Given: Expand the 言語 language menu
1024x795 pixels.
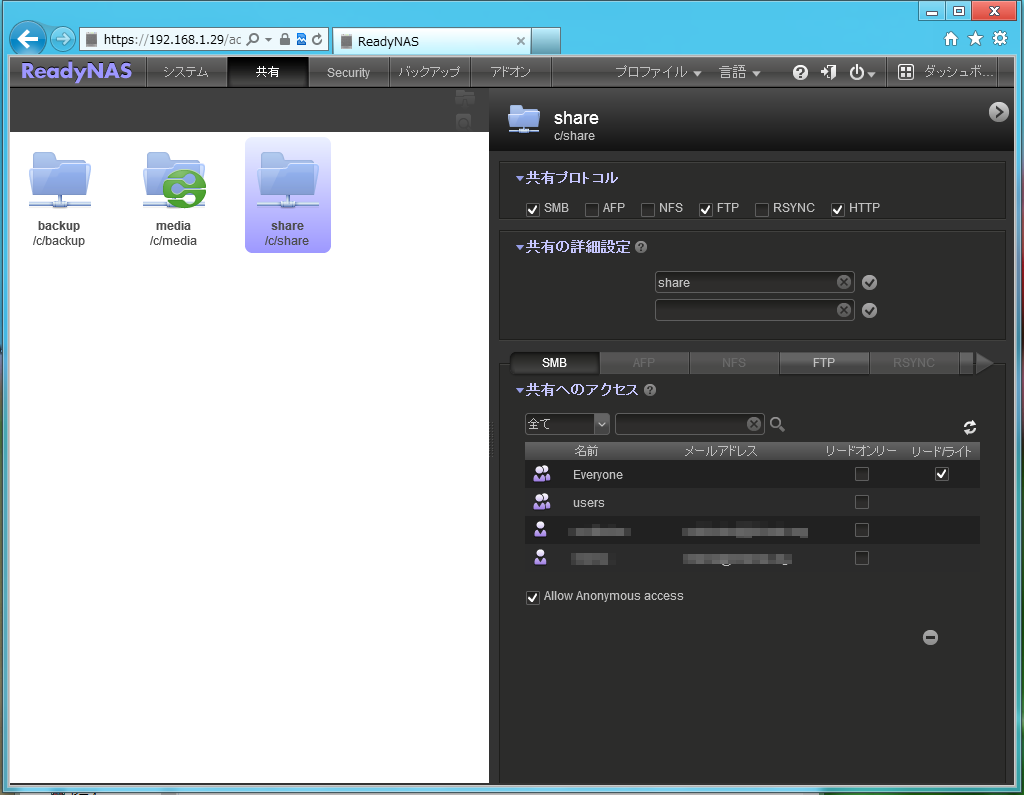Looking at the screenshot, I should coord(740,72).
